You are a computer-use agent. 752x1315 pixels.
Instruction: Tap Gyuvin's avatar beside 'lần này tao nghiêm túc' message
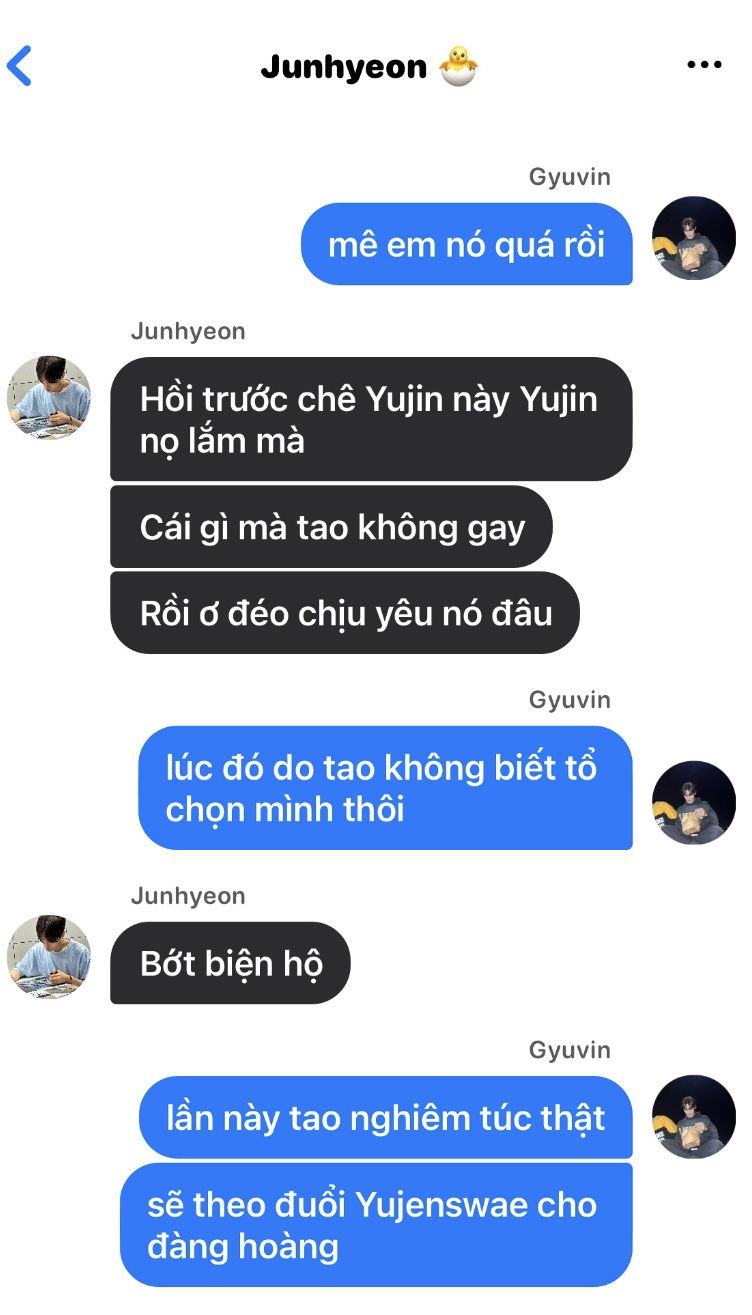(x=694, y=1117)
